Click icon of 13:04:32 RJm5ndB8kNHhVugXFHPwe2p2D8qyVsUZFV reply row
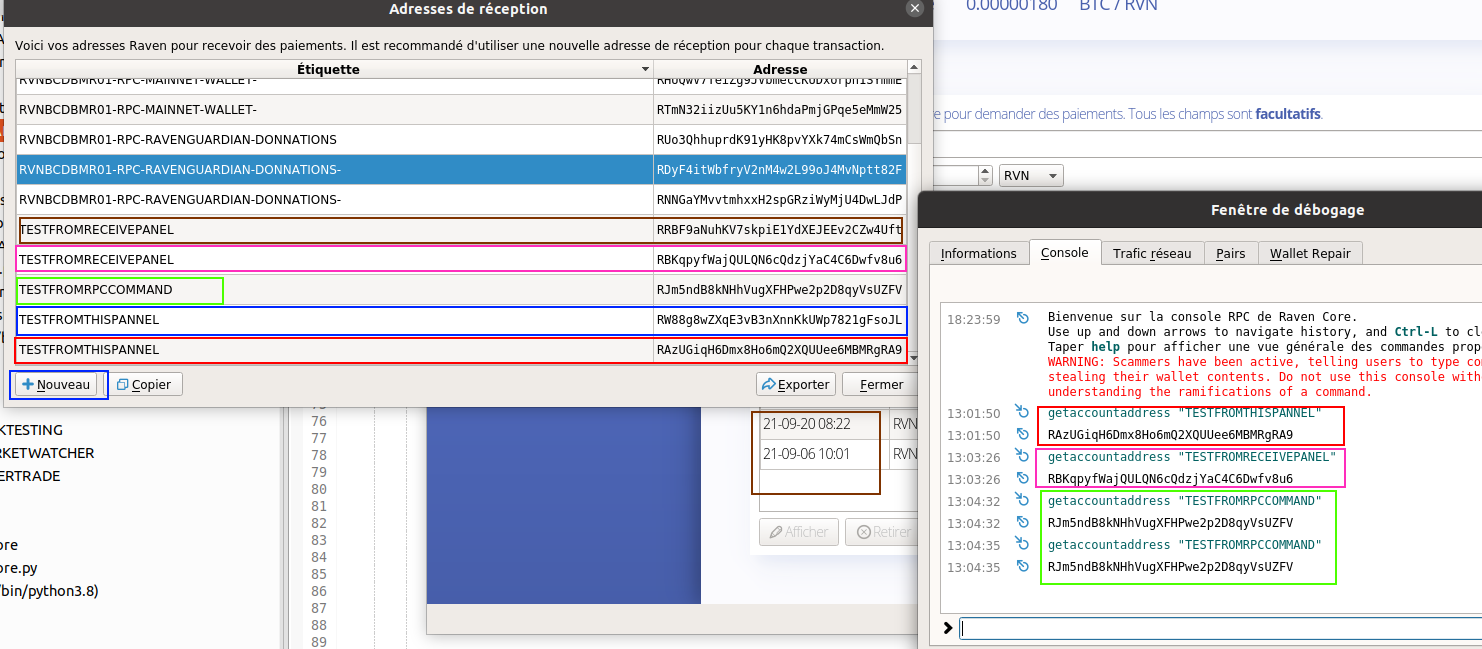The image size is (1482, 649). pyautogui.click(x=1022, y=522)
